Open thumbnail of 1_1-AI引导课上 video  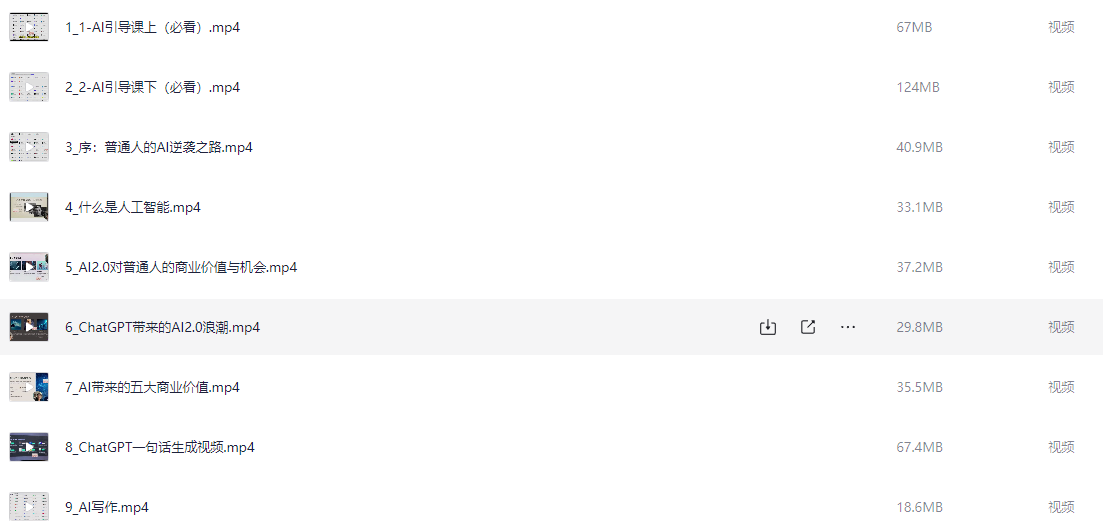pyautogui.click(x=29, y=27)
